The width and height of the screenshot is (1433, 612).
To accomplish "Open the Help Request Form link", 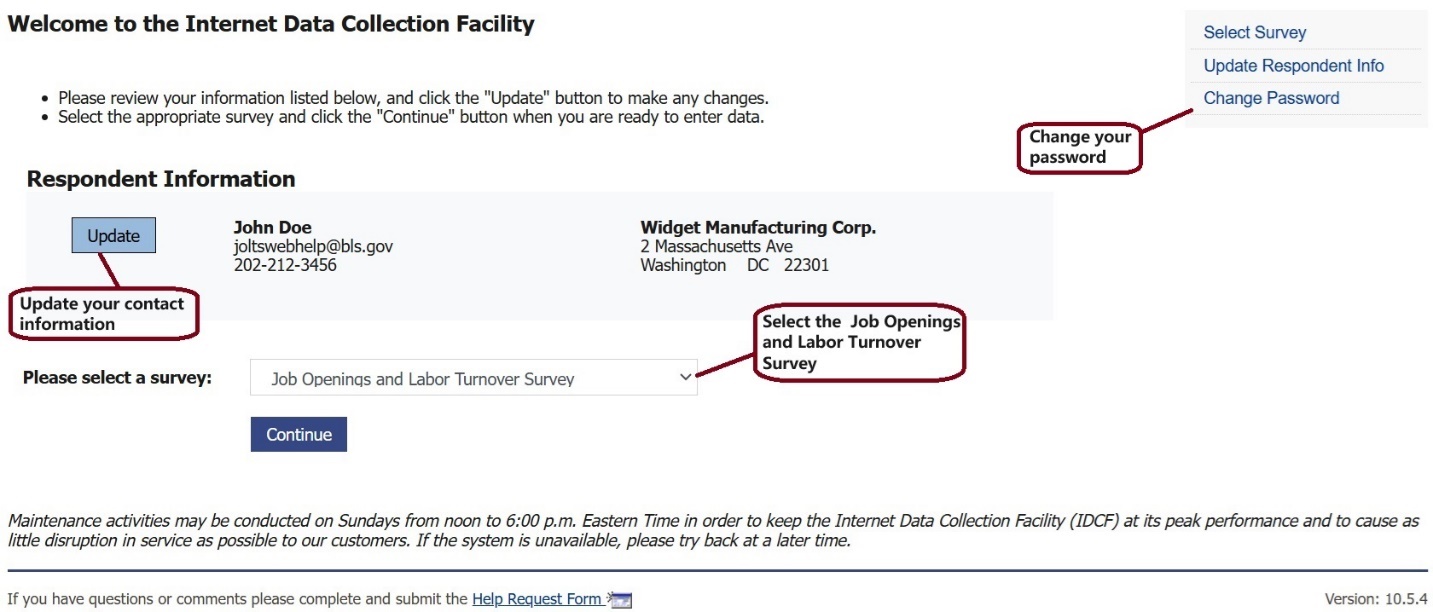I will tap(536, 600).
